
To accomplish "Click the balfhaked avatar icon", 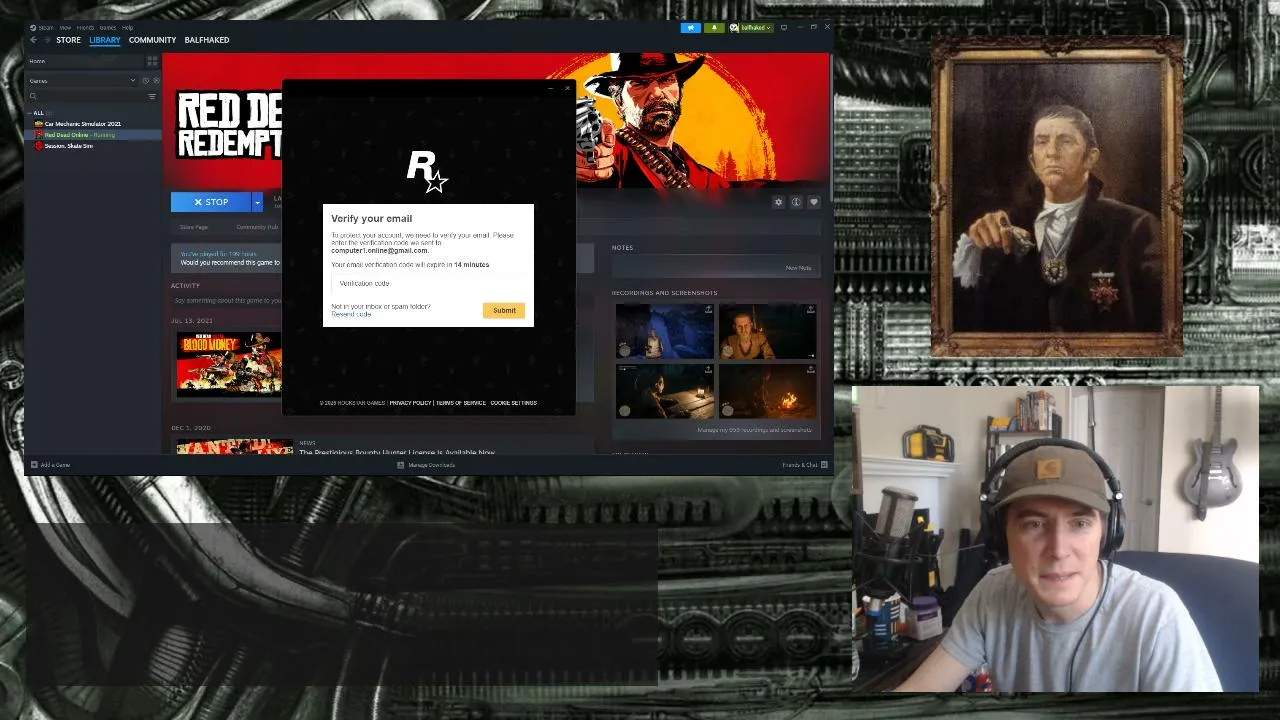I will tap(735, 27).
